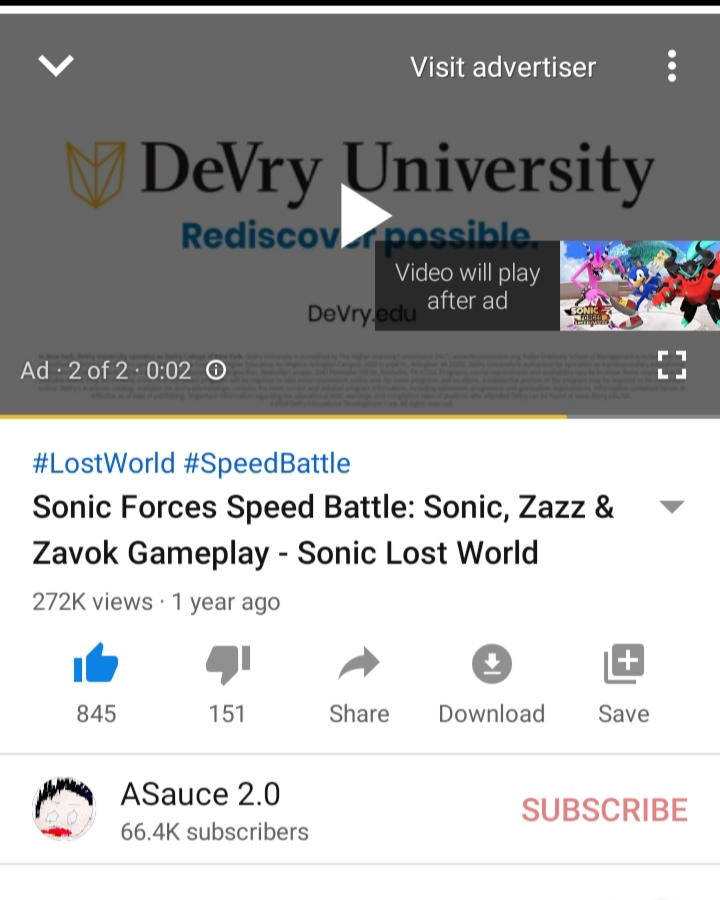
Task: Open the three-dot more options menu
Action: [672, 66]
